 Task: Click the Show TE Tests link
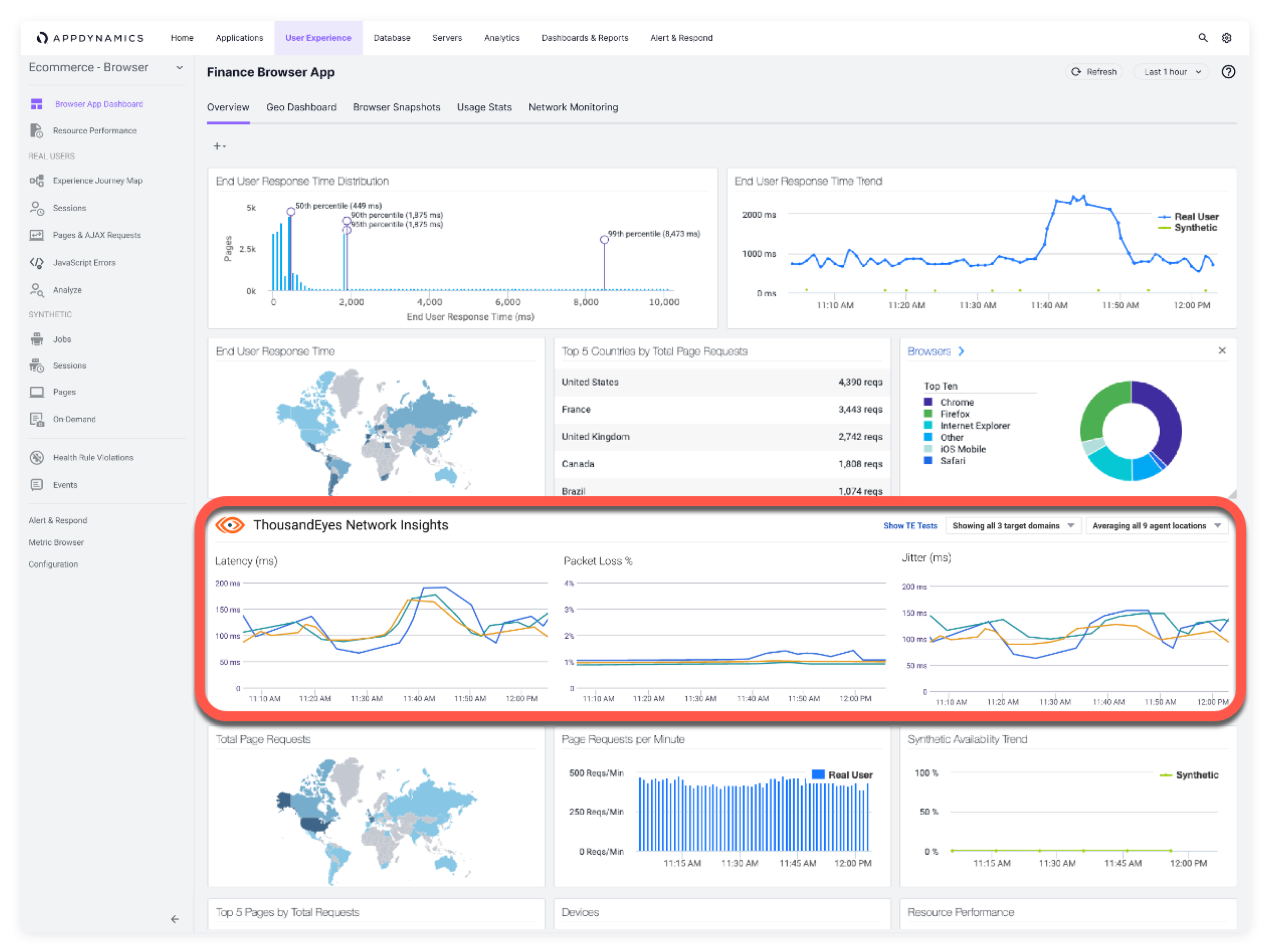click(x=910, y=526)
